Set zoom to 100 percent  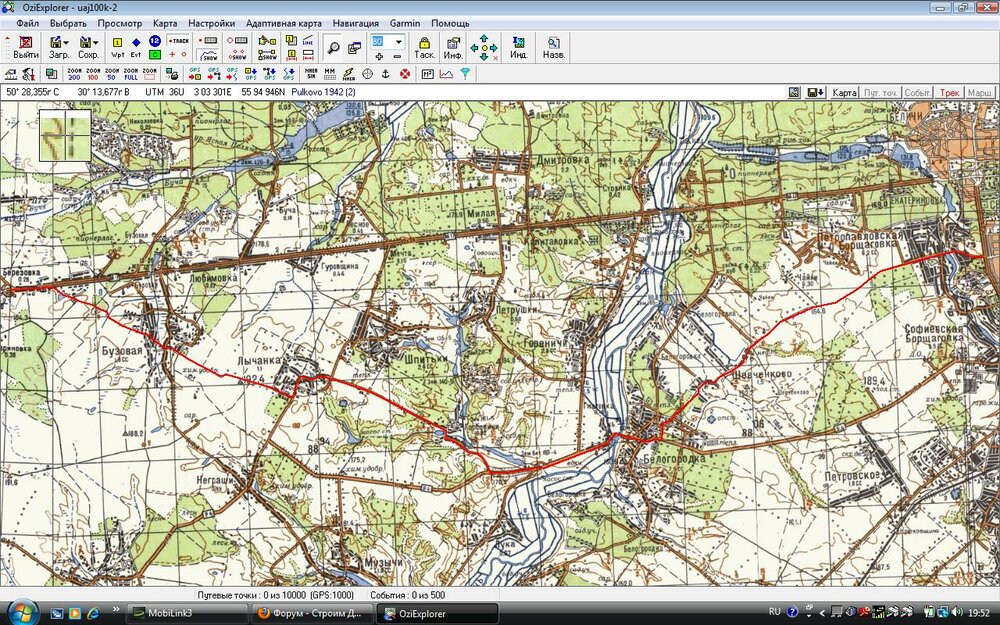pyautogui.click(x=92, y=74)
